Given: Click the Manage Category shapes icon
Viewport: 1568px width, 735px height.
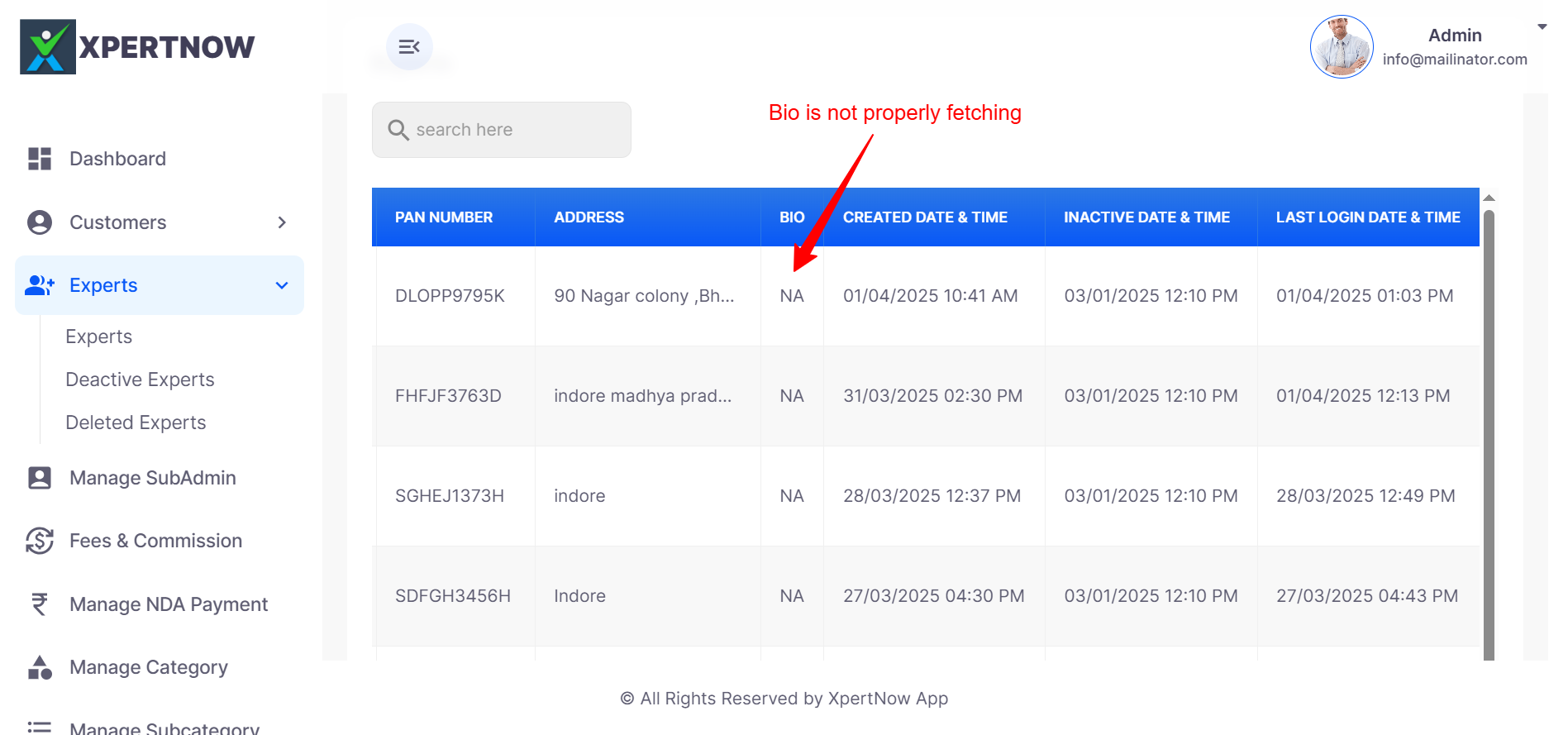Looking at the screenshot, I should click(x=40, y=667).
